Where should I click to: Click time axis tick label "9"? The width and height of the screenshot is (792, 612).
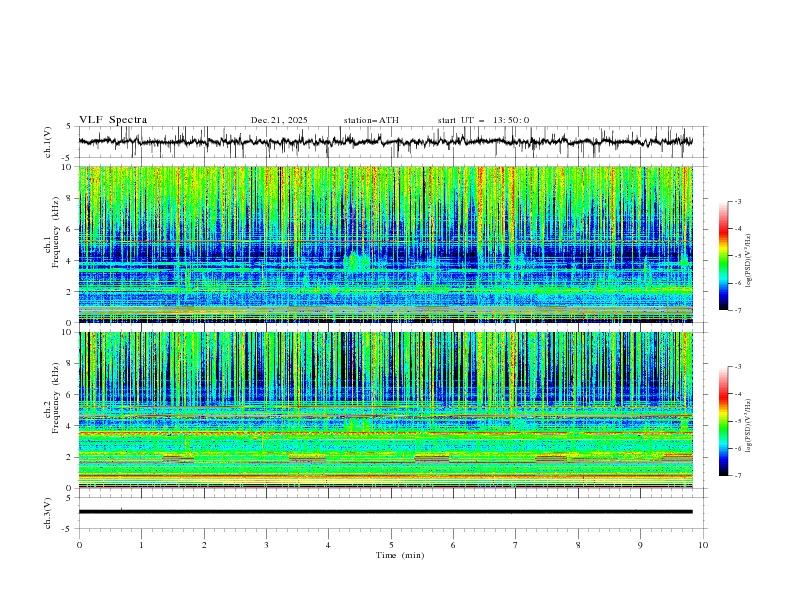(x=640, y=545)
